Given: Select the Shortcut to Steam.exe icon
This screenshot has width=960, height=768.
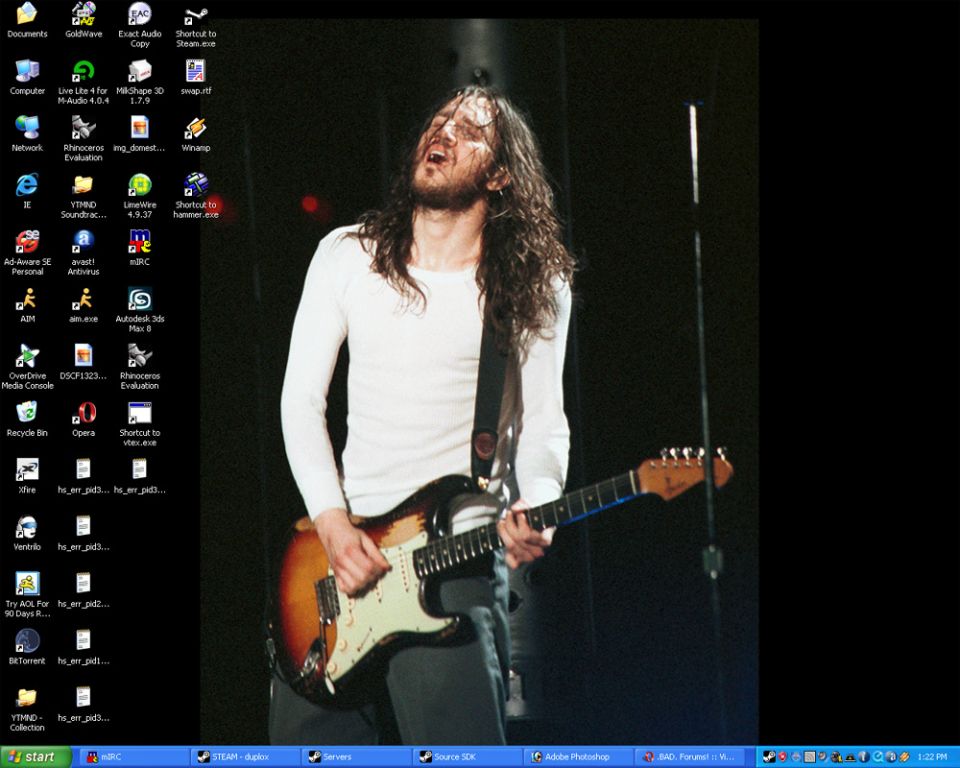Looking at the screenshot, I should [196, 24].
